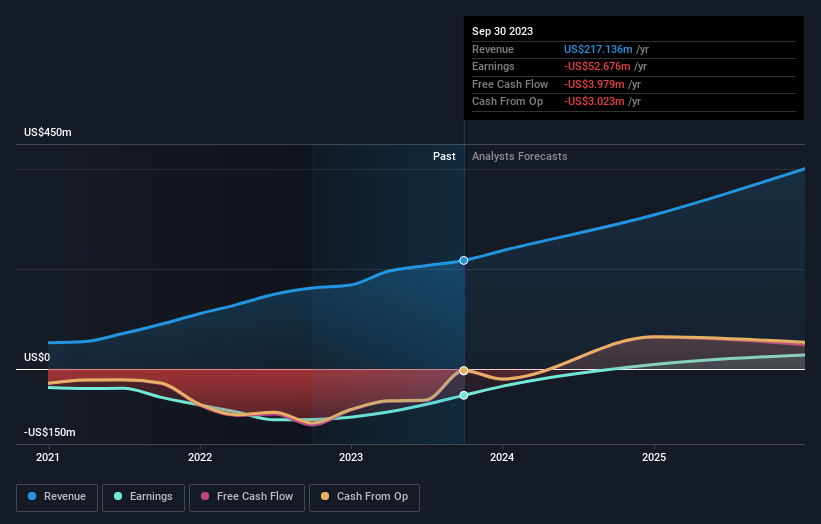Viewport: 821px width, 524px height.
Task: Click the Revenue row label in tooltip
Action: 493,49
